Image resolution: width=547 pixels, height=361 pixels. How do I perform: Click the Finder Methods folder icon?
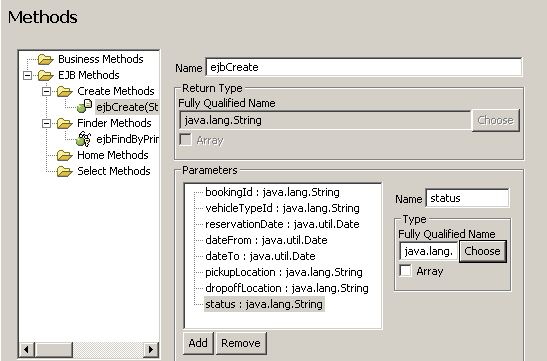(x=65, y=123)
